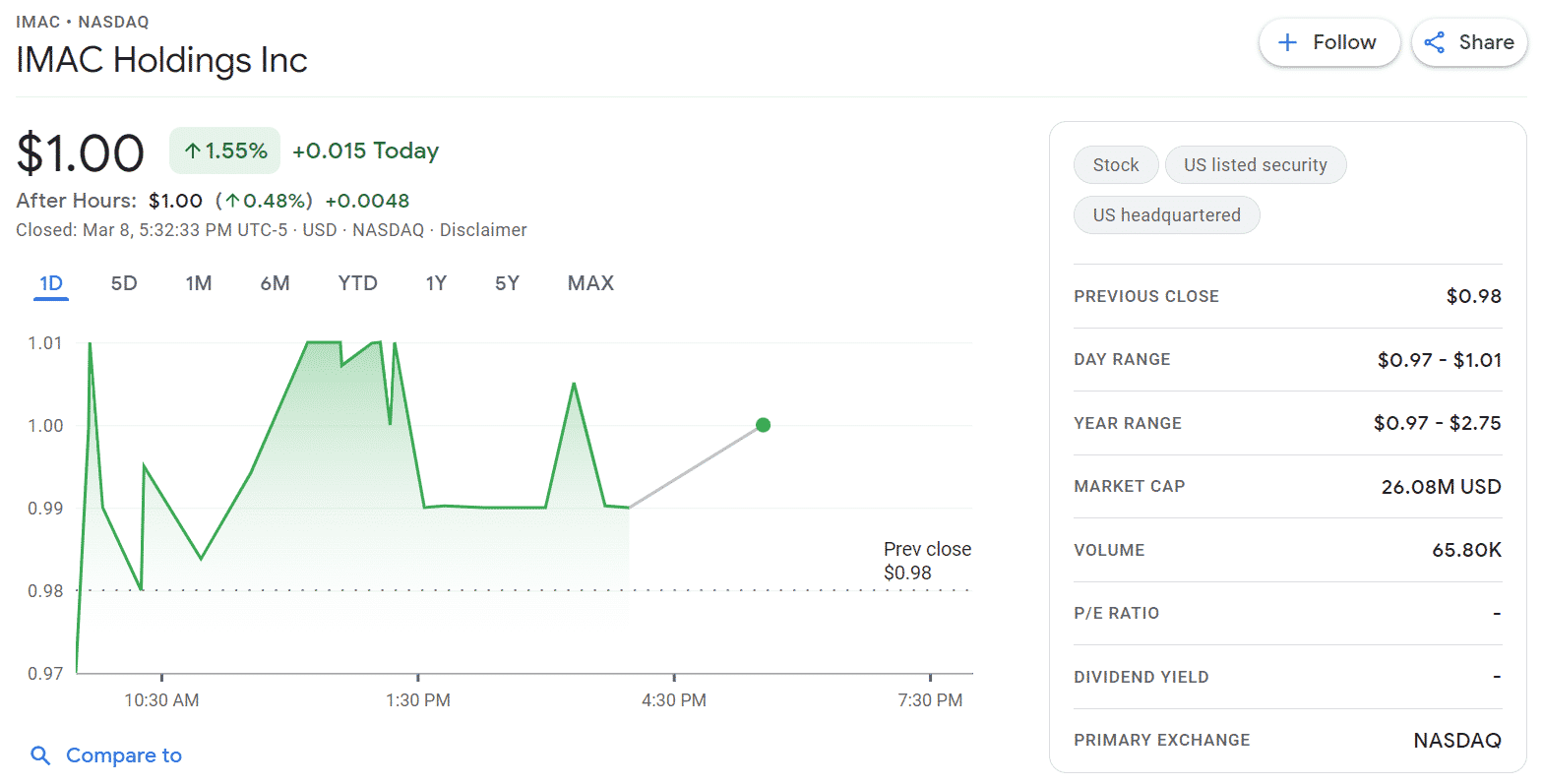Click the PRIMARY EXCHANGE label
The height and width of the screenshot is (784, 1542).
tap(1162, 740)
